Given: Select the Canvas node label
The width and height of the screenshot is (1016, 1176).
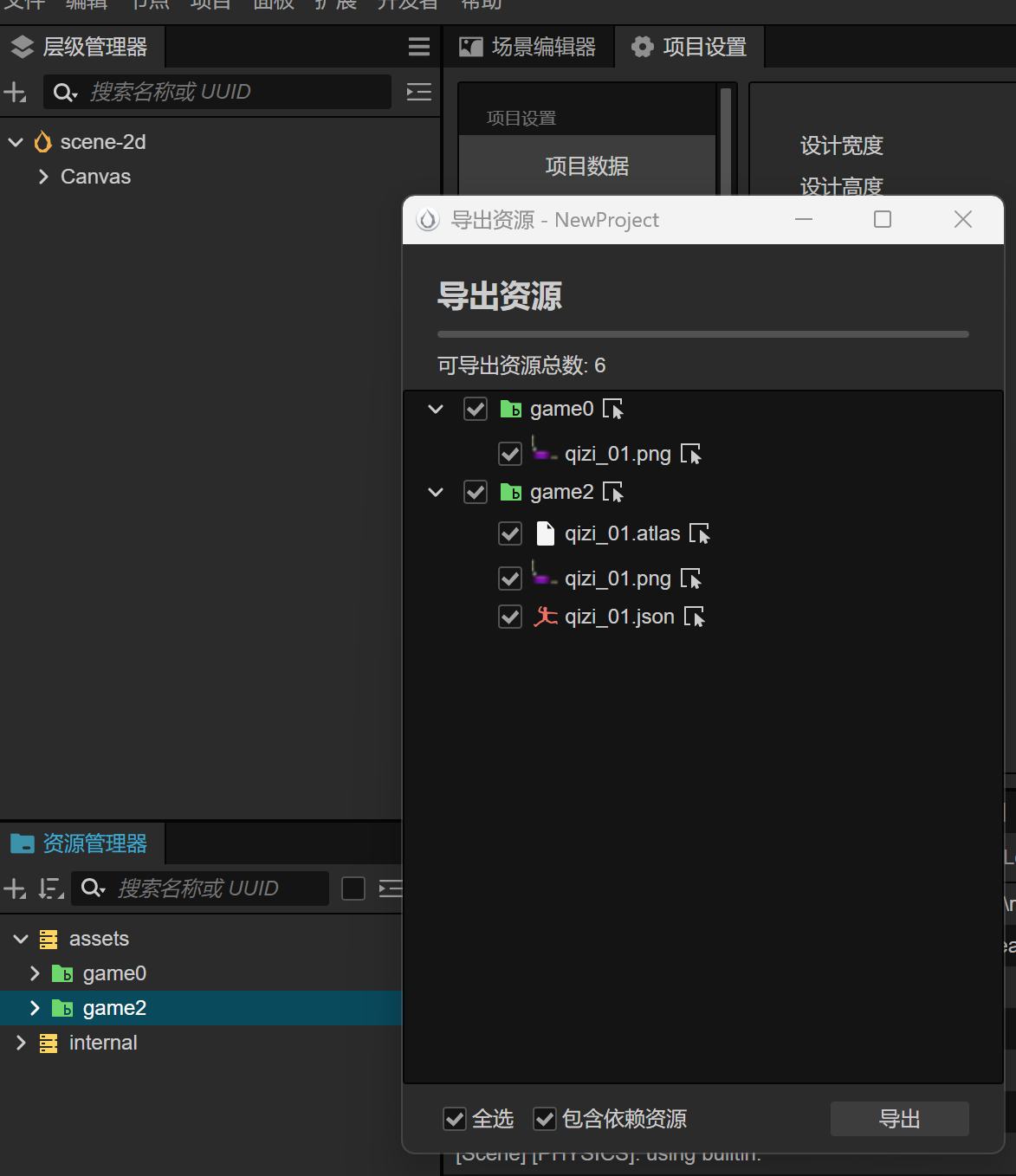Looking at the screenshot, I should coord(95,177).
